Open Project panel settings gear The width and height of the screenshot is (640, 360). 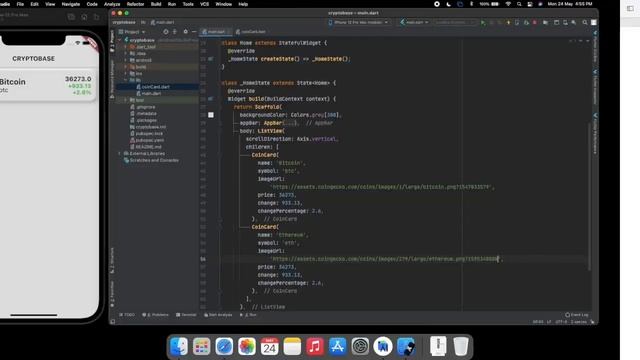tap(186, 31)
